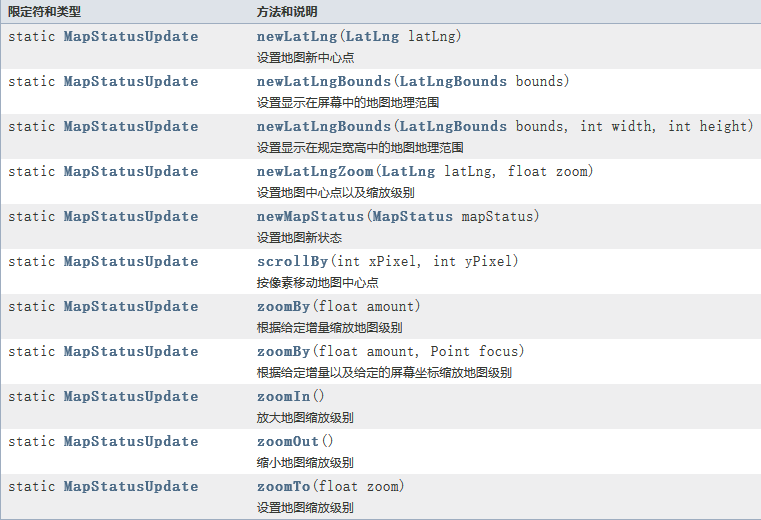Click 'int xPixel' parameter in scrollBy
Screen dimensions: 761x520
pos(376,262)
